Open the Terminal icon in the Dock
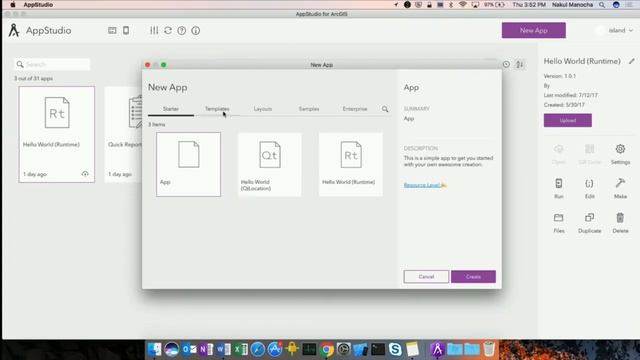The width and height of the screenshot is (640, 360). [378, 349]
